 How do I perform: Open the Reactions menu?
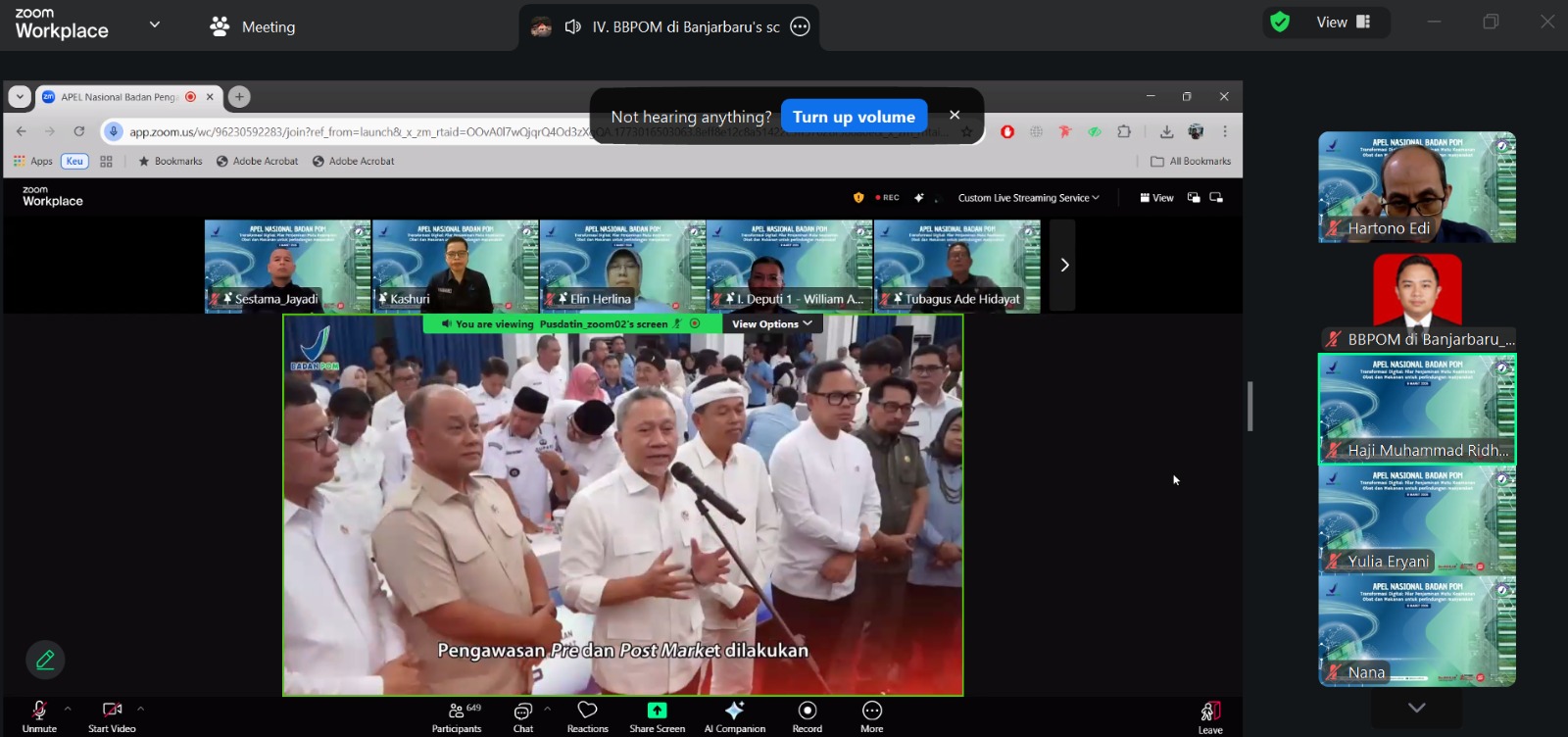point(587,715)
